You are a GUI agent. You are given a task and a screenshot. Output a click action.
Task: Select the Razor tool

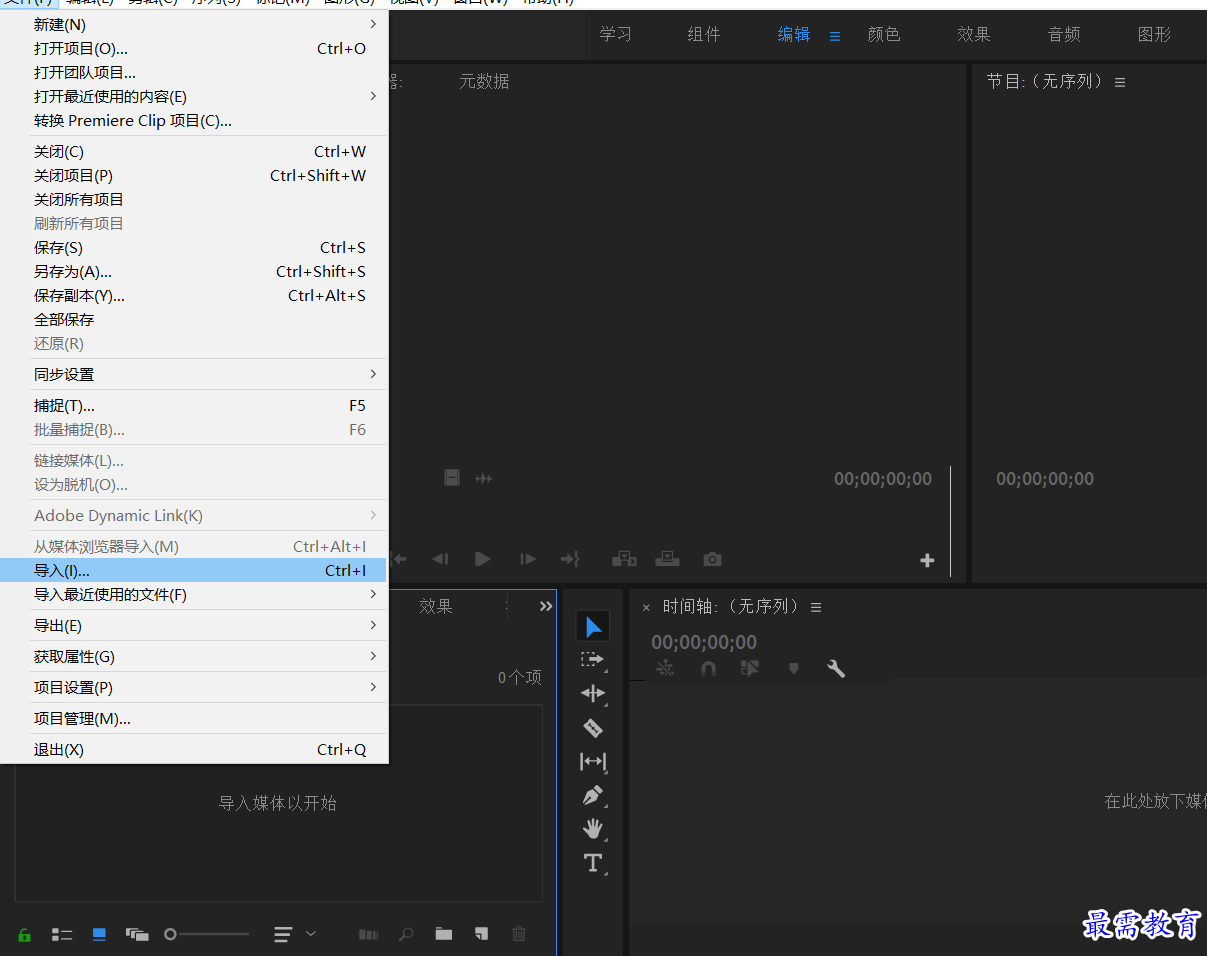593,728
